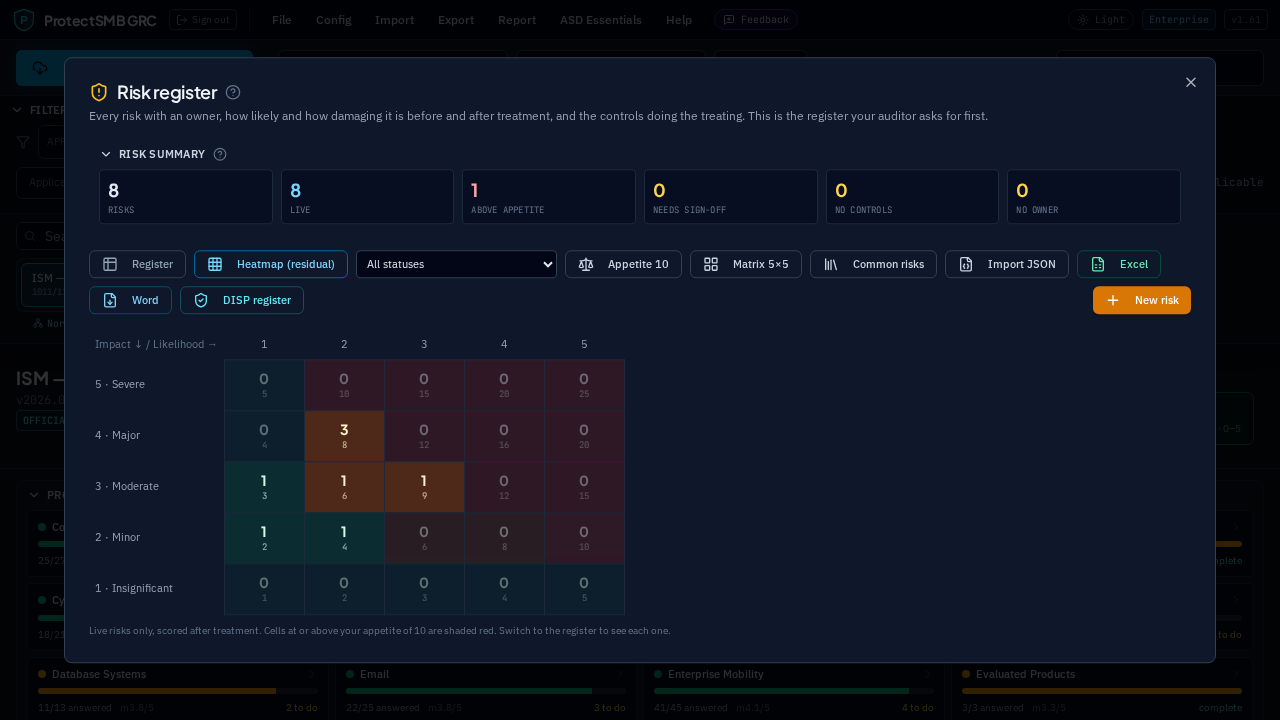Image resolution: width=1280 pixels, height=720 pixels.
Task: Click the help icon beside Risk register title
Action: point(233,92)
